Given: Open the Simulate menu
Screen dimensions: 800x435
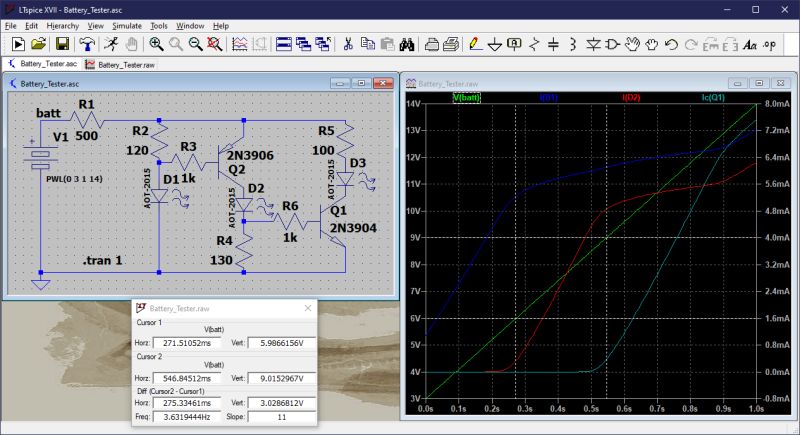Looking at the screenshot, I should click(127, 25).
